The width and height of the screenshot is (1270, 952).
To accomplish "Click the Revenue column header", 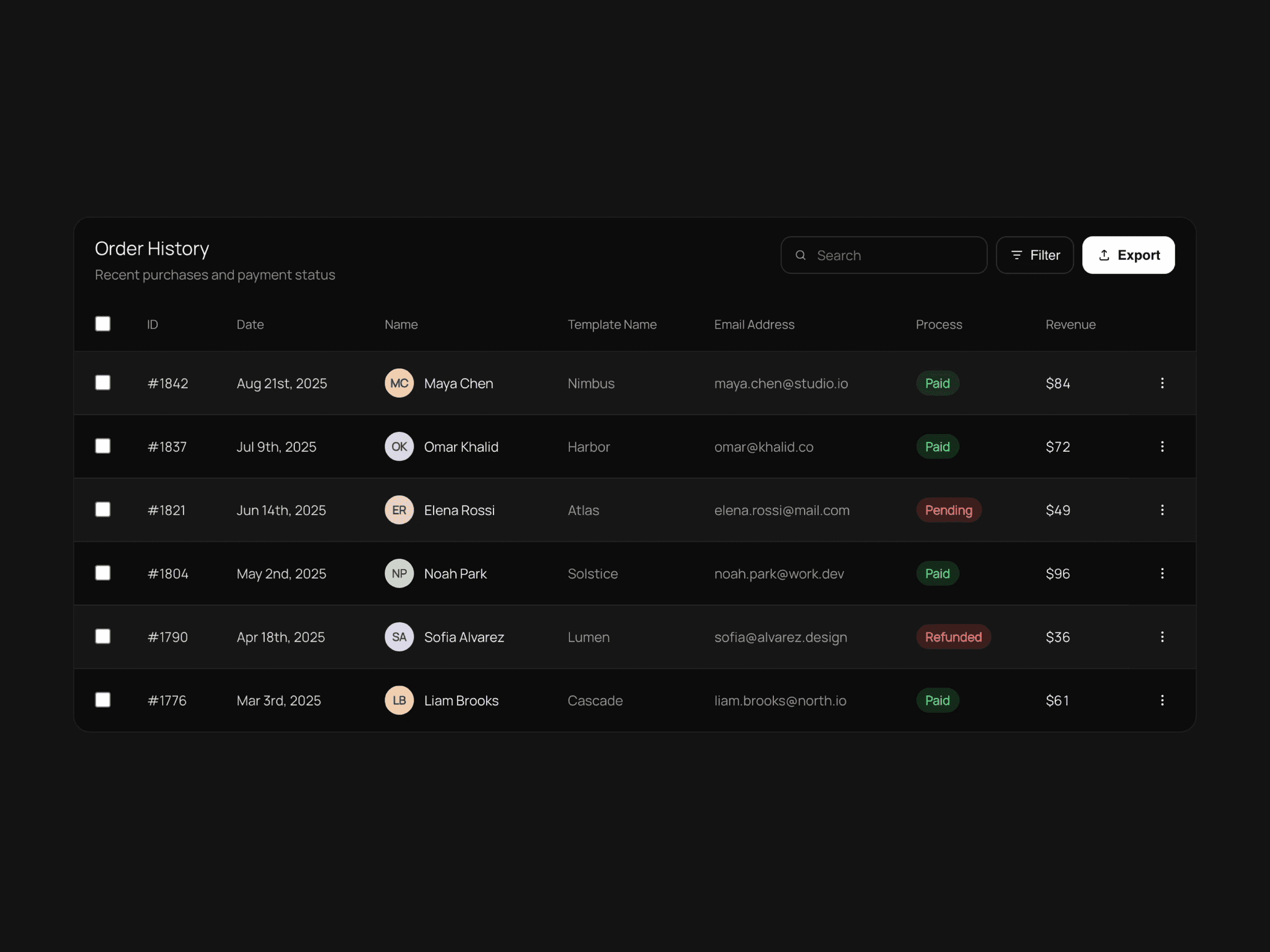I will pos(1070,325).
